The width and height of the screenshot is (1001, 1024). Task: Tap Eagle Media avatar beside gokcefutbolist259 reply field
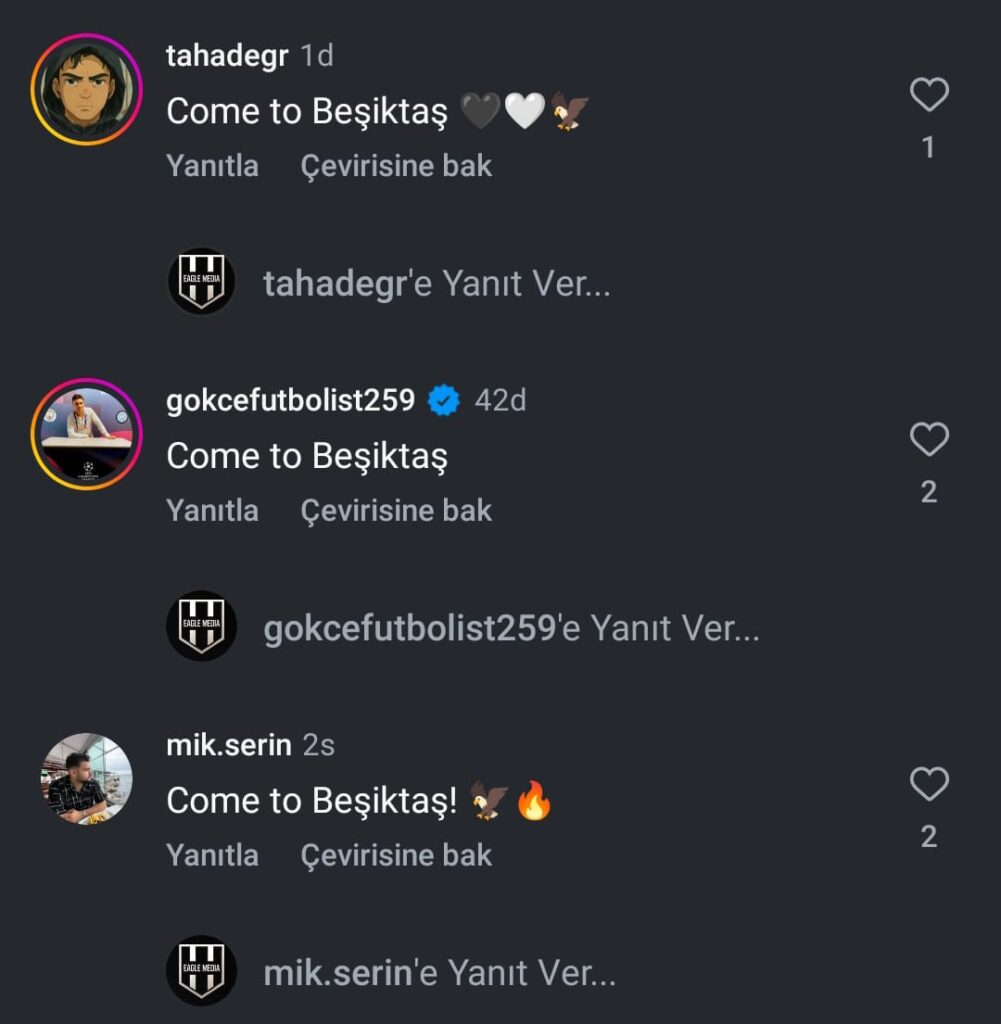click(x=201, y=626)
